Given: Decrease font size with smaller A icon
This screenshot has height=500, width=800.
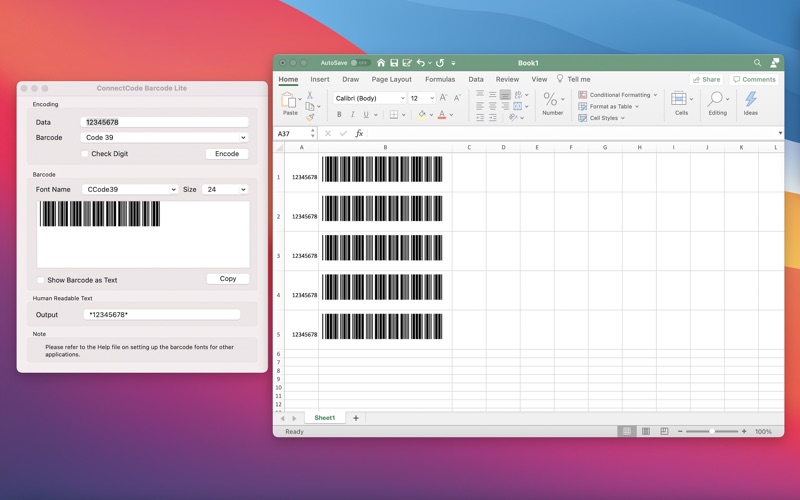Looking at the screenshot, I should point(457,98).
